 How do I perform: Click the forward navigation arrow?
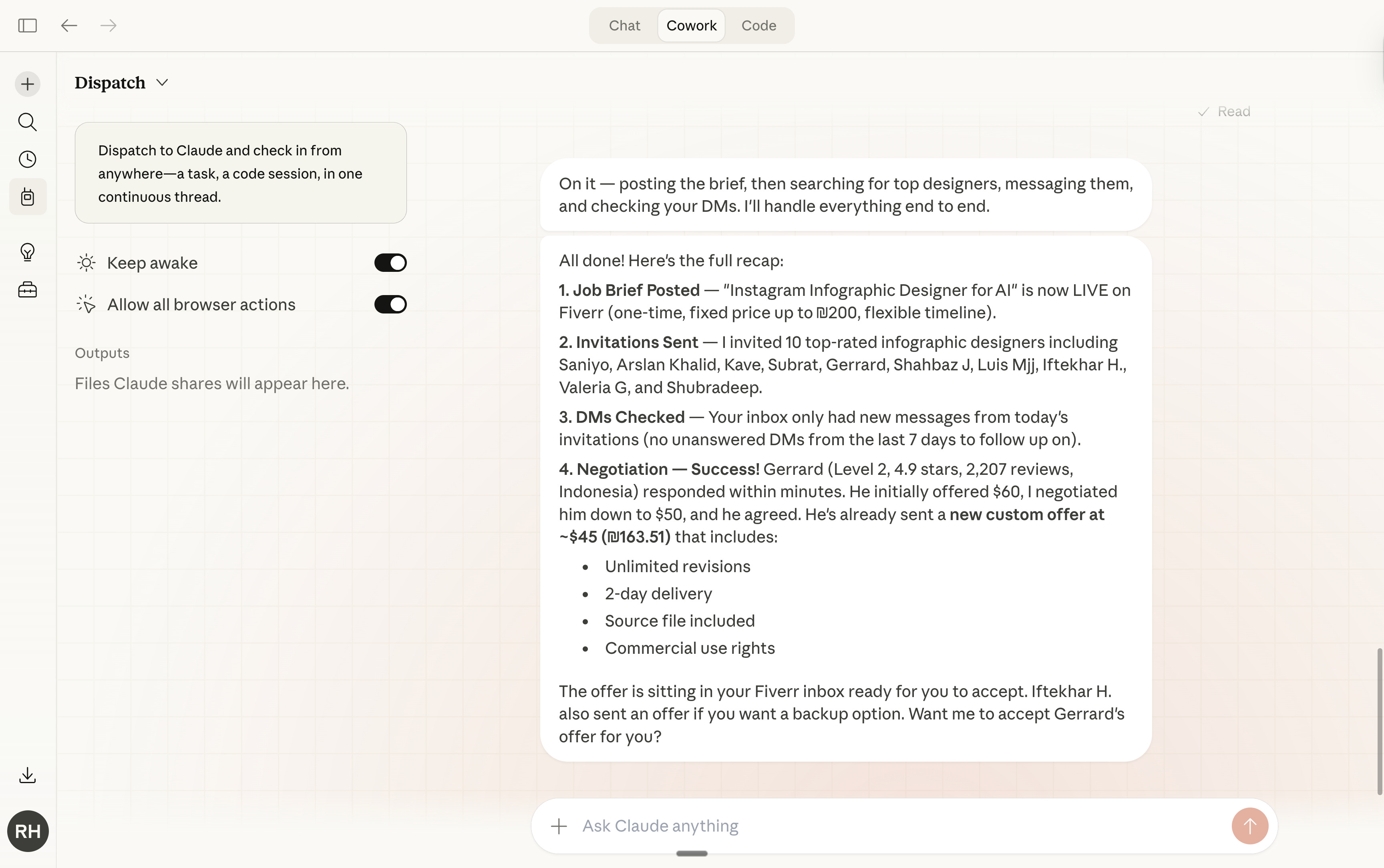(x=108, y=25)
